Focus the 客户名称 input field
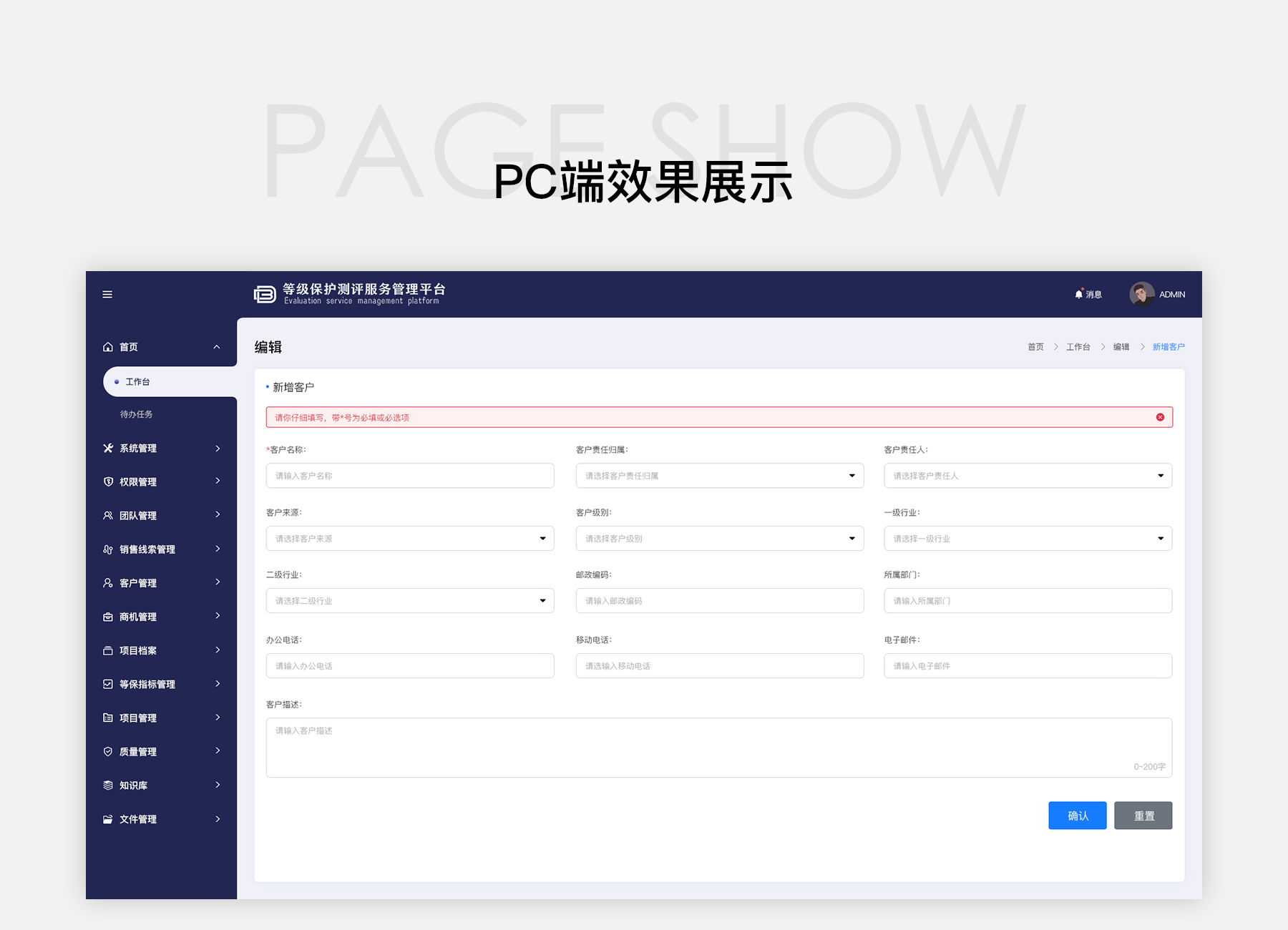 [x=409, y=476]
